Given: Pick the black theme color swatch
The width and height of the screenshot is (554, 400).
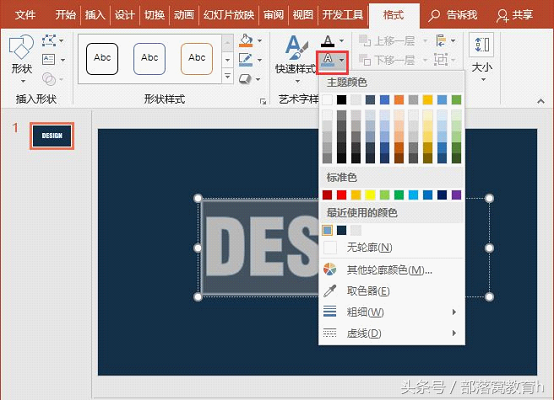Looking at the screenshot, I should pos(341,100).
